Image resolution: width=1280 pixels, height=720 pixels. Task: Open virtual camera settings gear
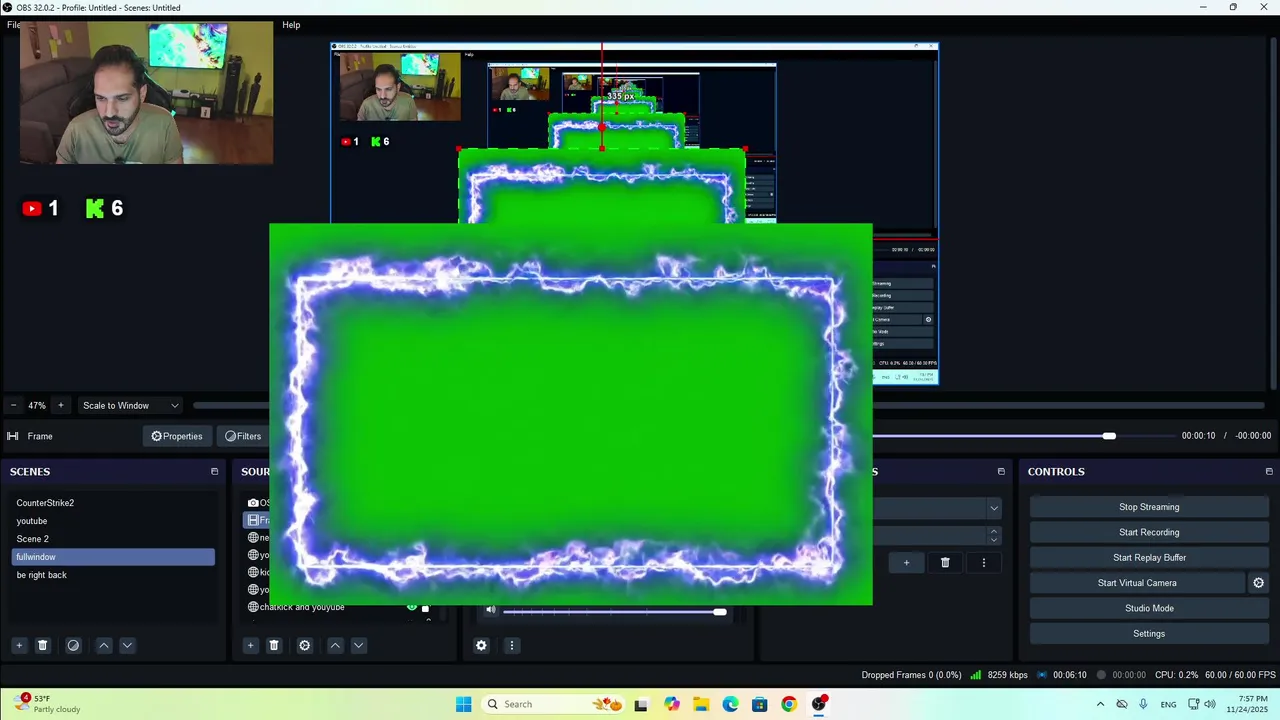tap(1259, 583)
